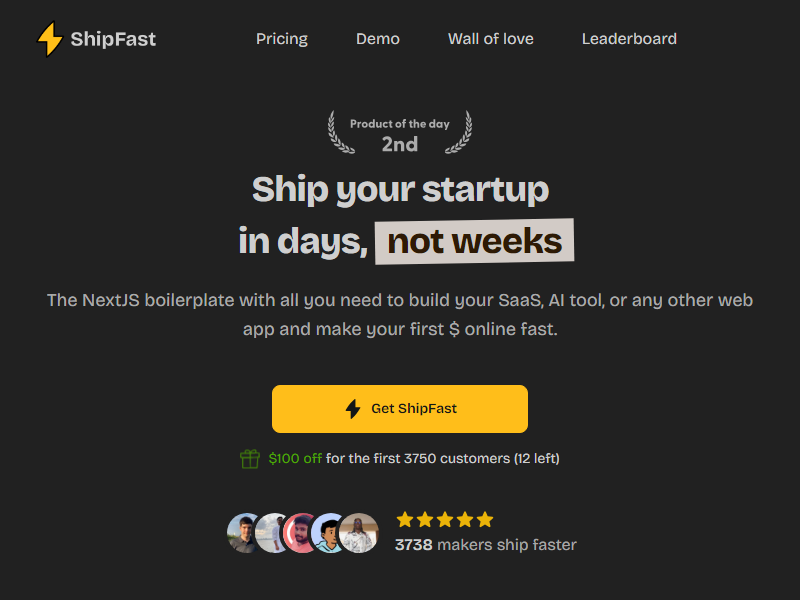Open the Pricing nav link
Viewport: 800px width, 600px height.
[282, 39]
